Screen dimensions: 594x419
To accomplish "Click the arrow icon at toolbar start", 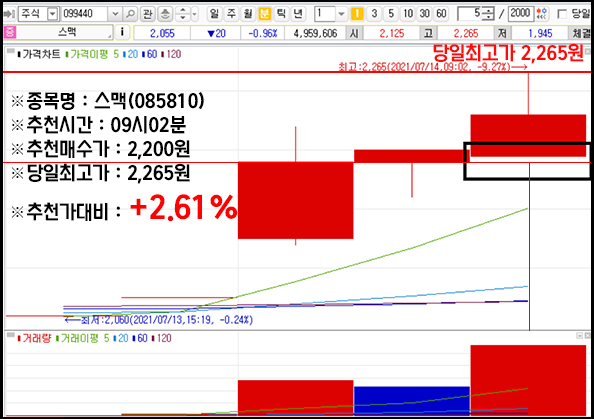I will pyautogui.click(x=9, y=14).
